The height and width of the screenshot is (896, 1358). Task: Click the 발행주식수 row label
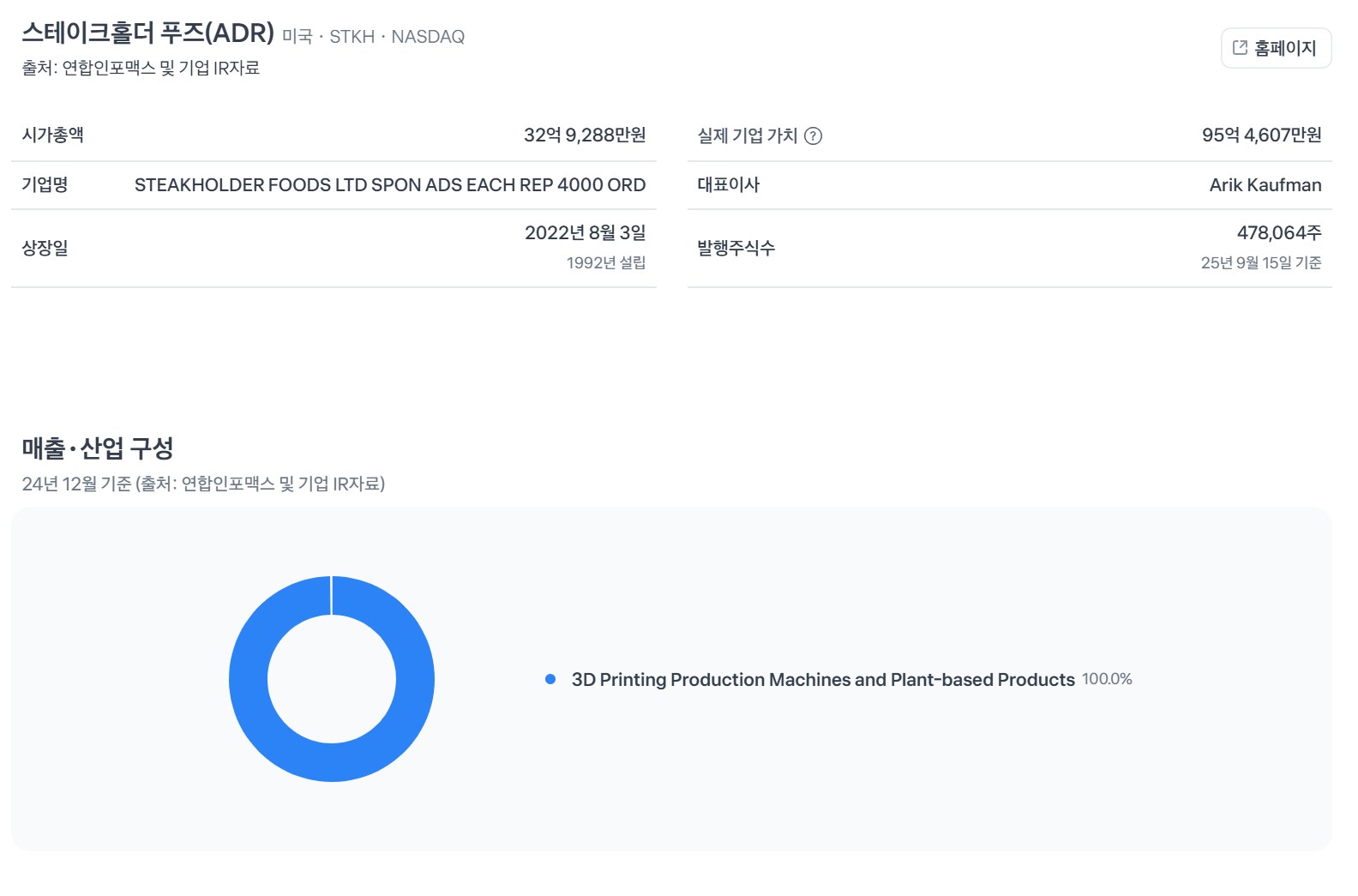click(736, 248)
